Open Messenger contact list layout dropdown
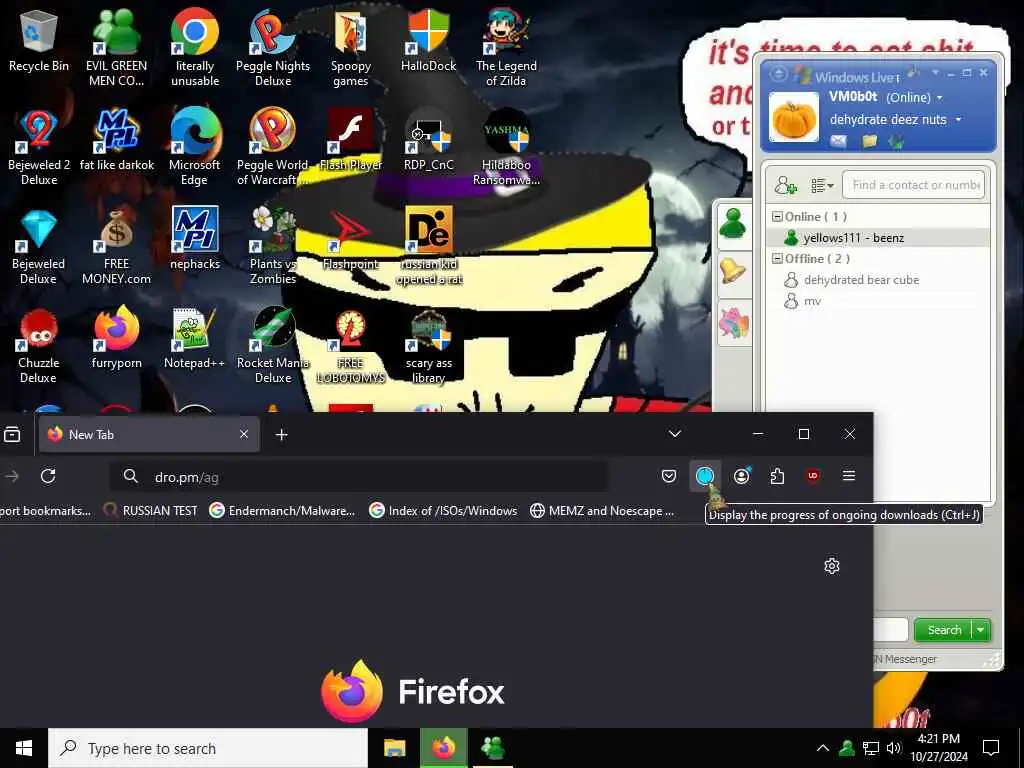Image resolution: width=1024 pixels, height=768 pixels. point(822,185)
